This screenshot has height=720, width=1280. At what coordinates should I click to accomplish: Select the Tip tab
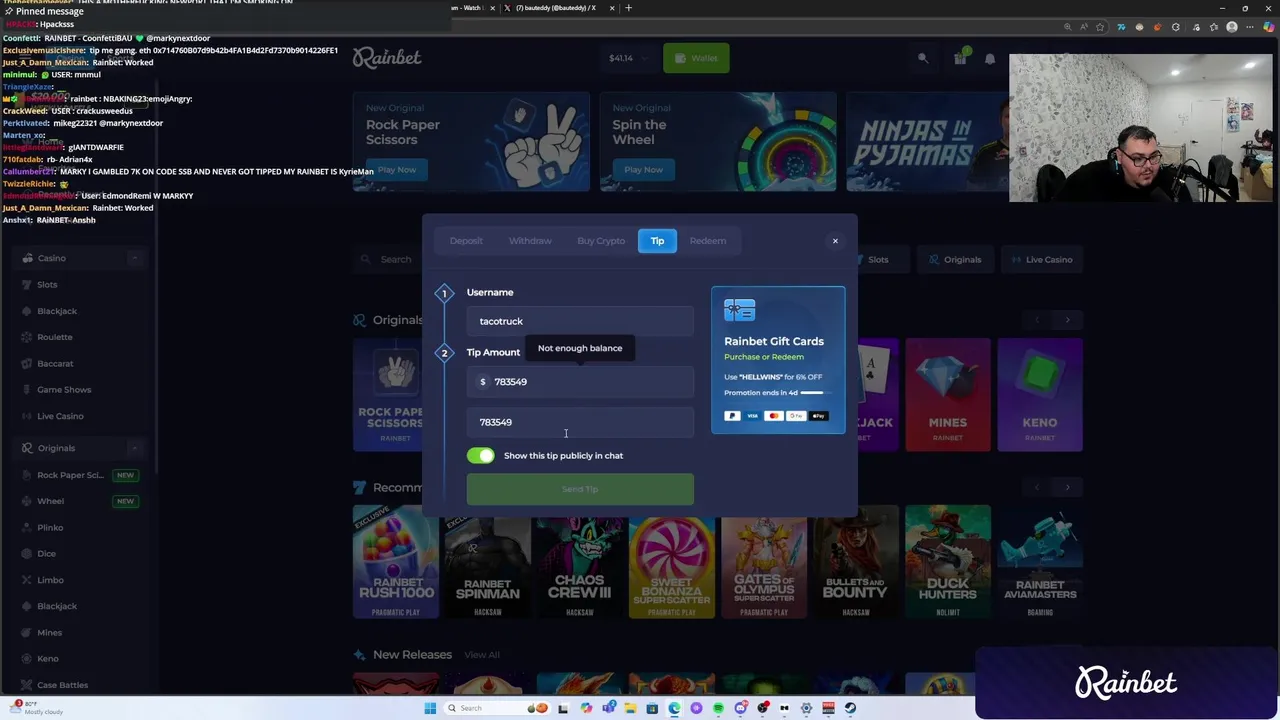(657, 241)
